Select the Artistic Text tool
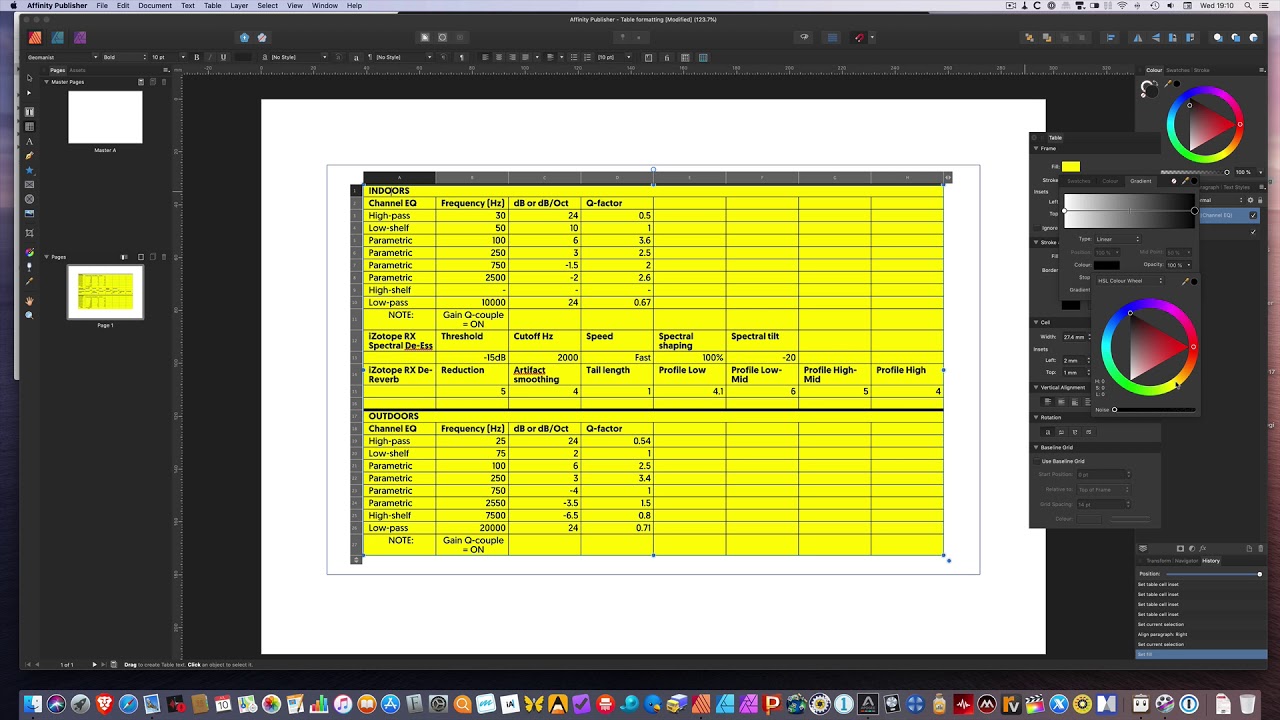 29,142
